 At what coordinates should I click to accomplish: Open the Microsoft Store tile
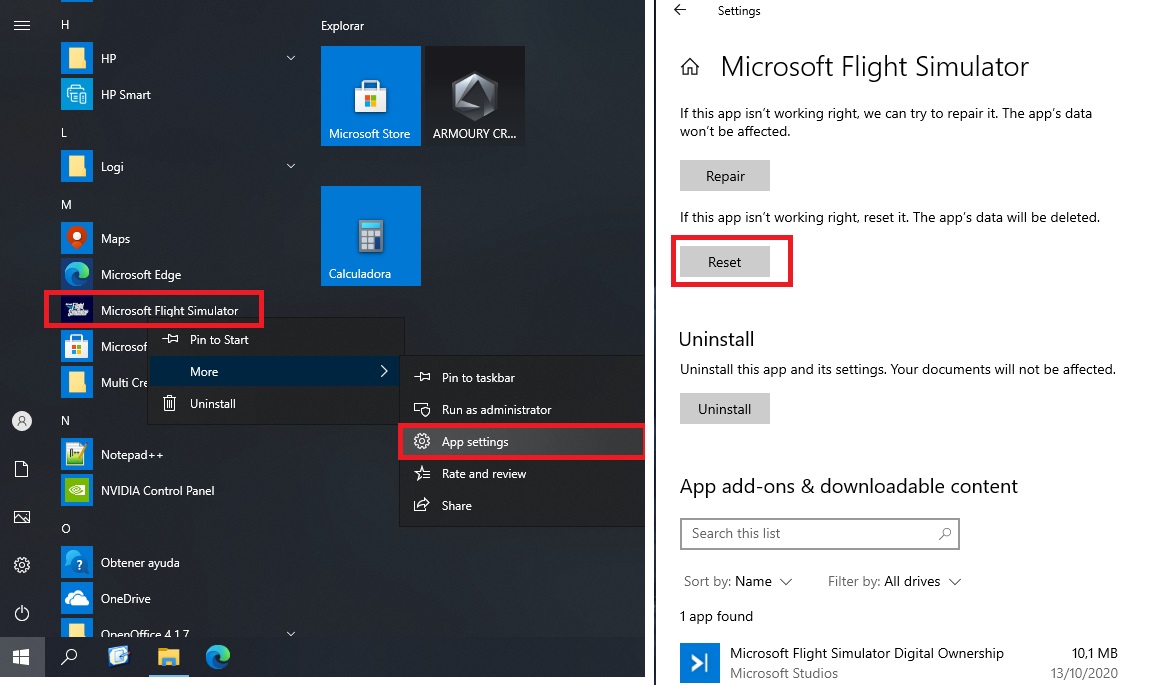click(x=370, y=96)
